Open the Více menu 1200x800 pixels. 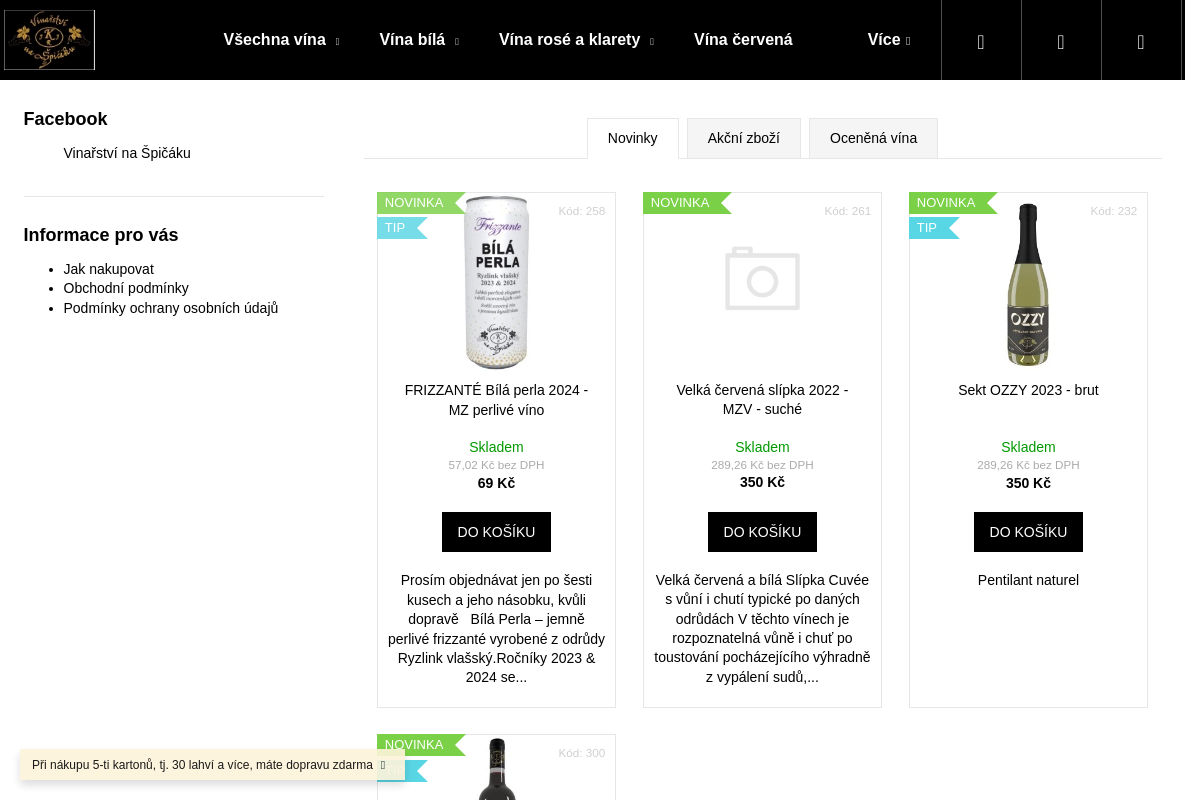point(889,40)
